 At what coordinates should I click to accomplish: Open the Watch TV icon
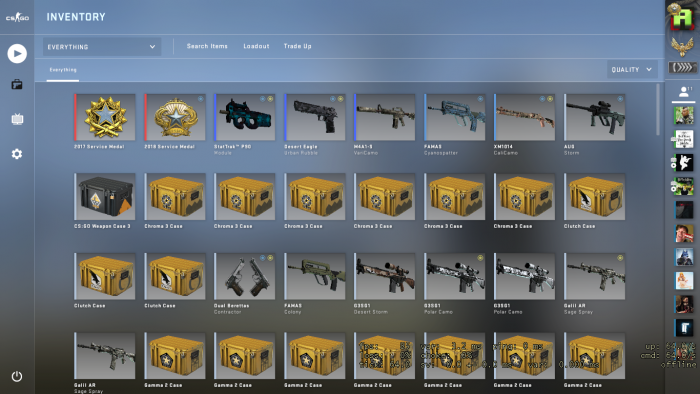click(x=17, y=119)
